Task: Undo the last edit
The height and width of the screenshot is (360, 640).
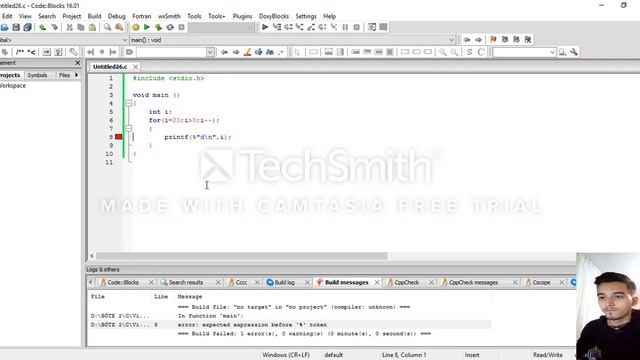Action: click(42, 27)
